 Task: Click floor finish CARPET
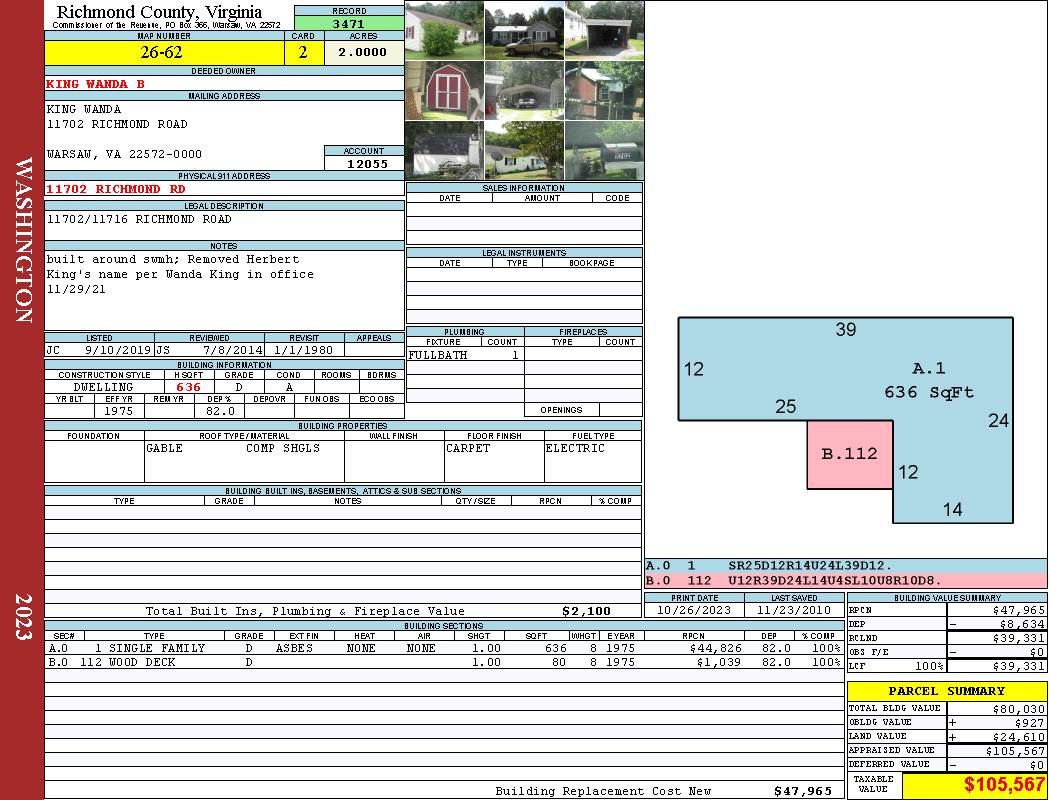[x=468, y=448]
